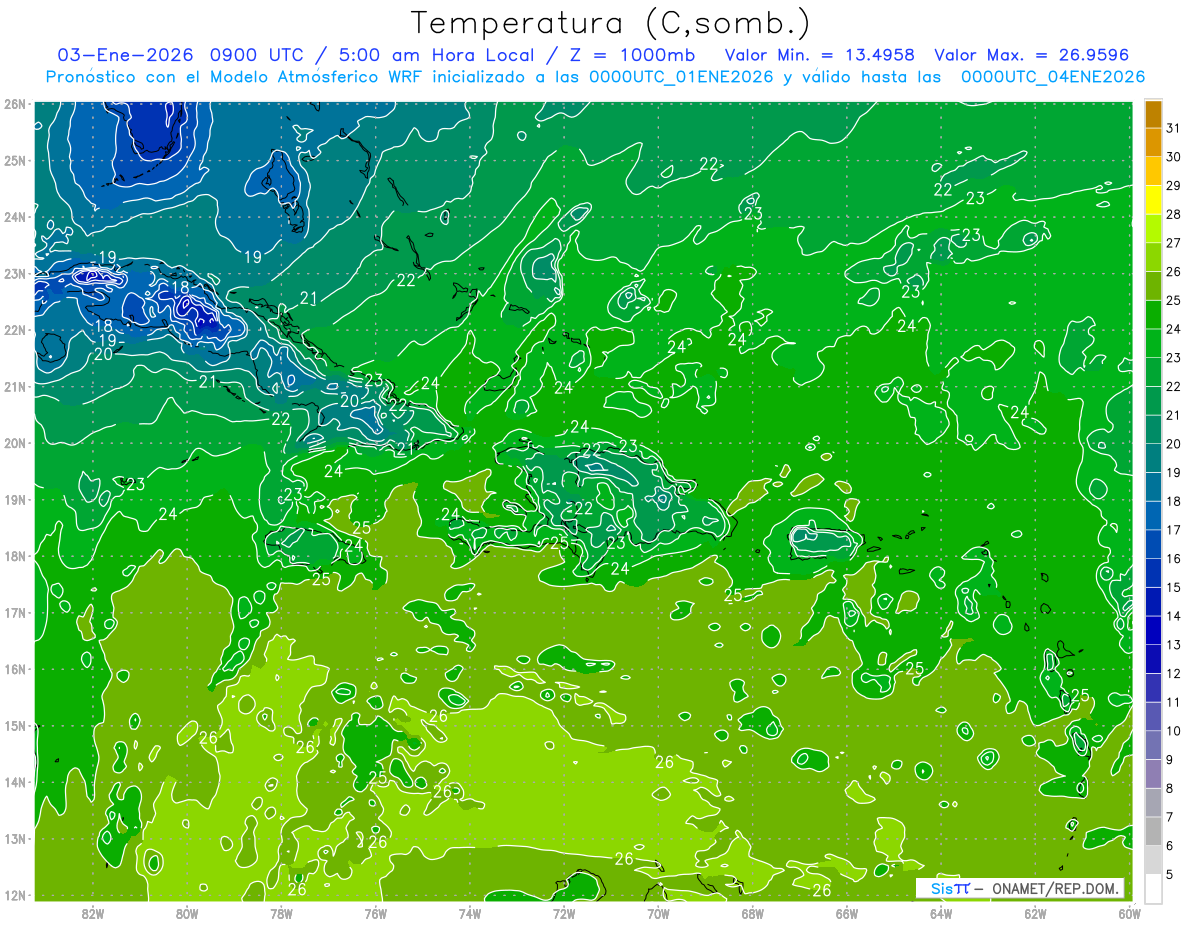Click the color scale label 11
This screenshot has width=1200, height=927.
[x=1174, y=702]
